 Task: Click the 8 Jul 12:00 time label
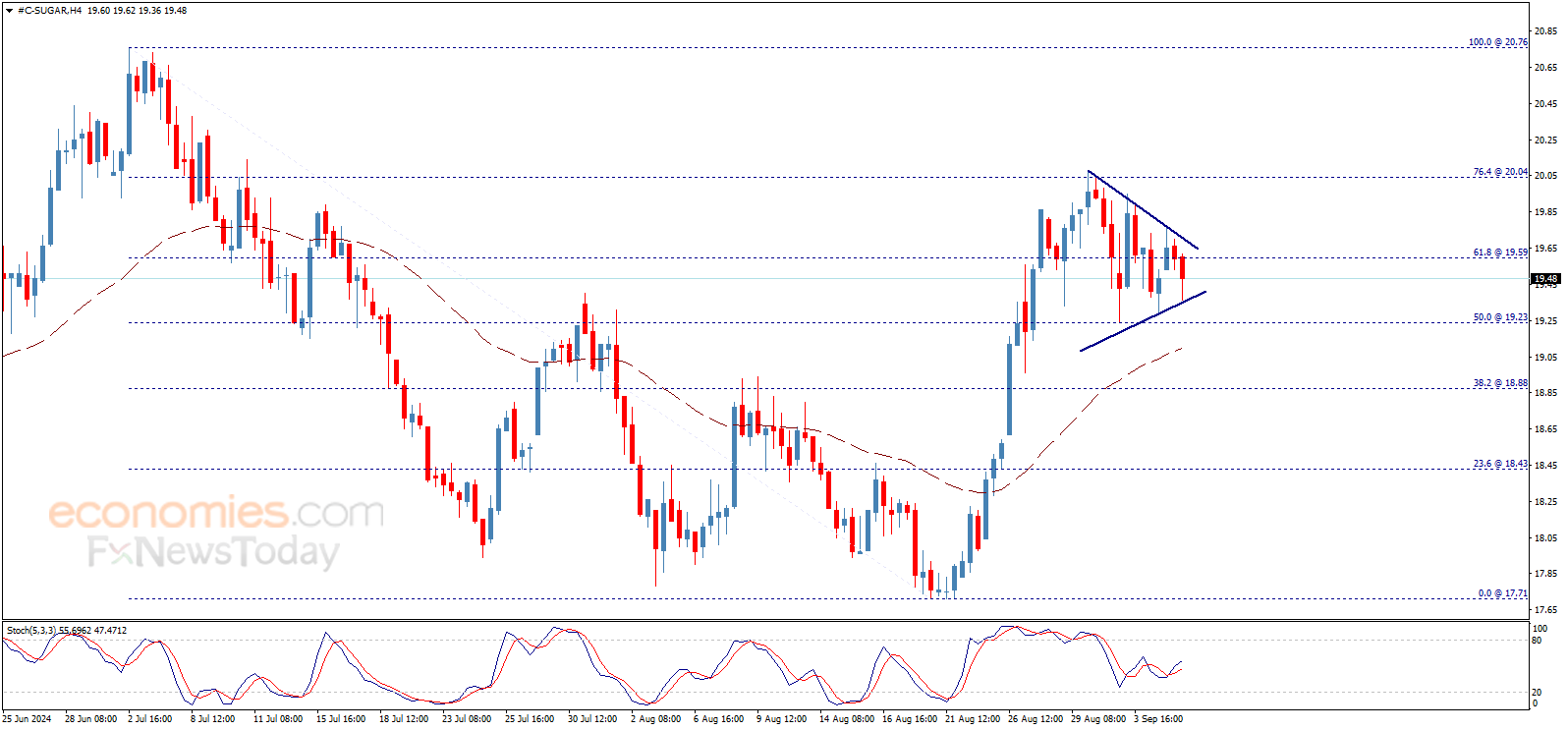point(213,719)
